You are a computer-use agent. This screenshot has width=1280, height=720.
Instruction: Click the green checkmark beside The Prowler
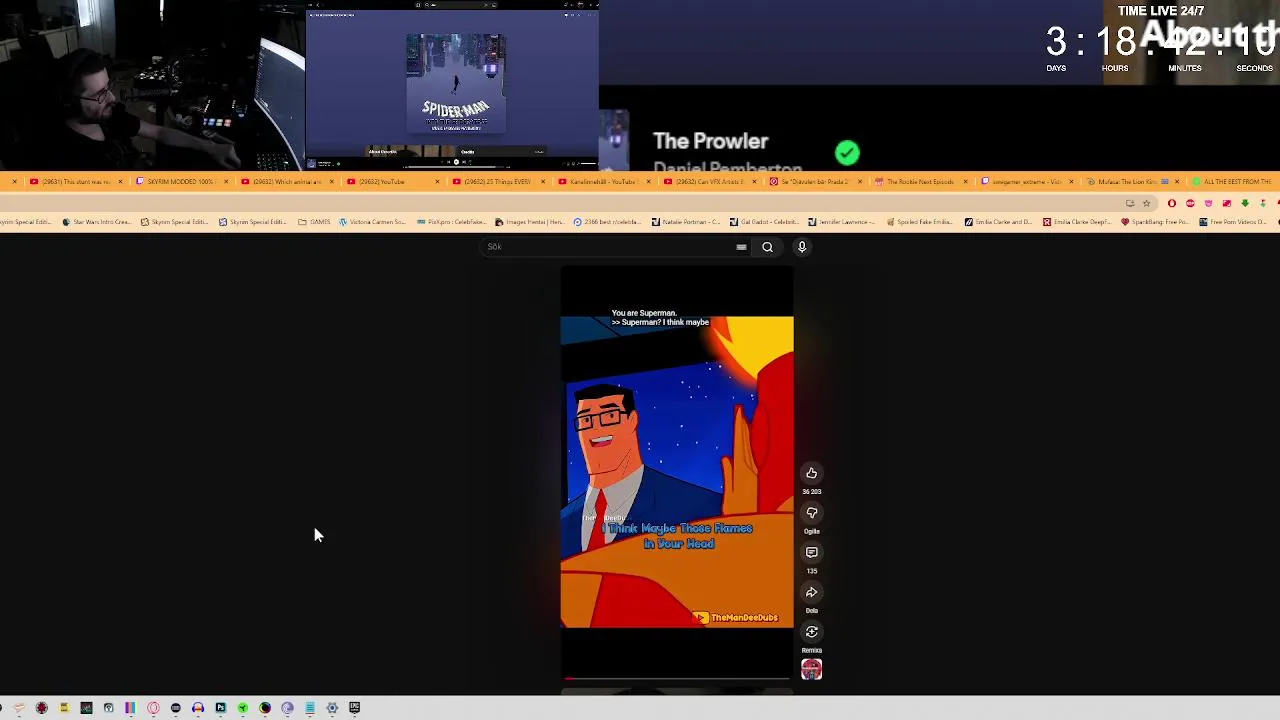847,153
